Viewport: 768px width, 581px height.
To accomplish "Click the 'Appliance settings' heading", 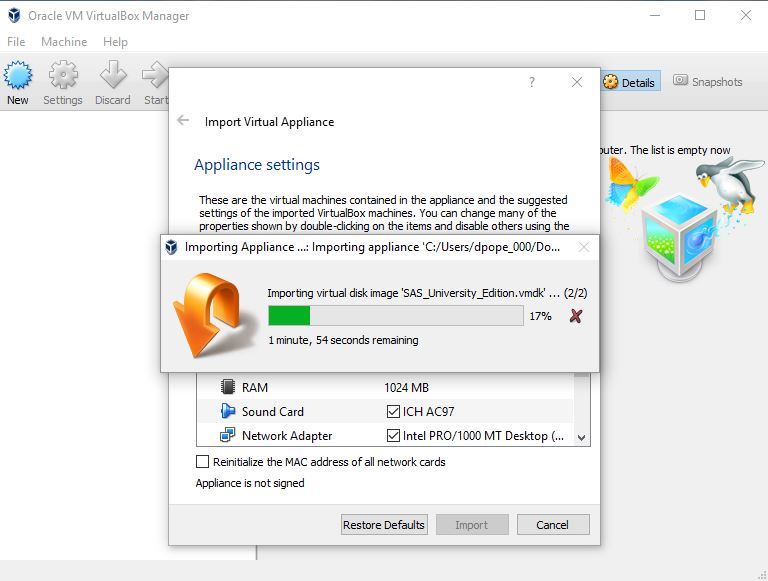I will point(257,165).
